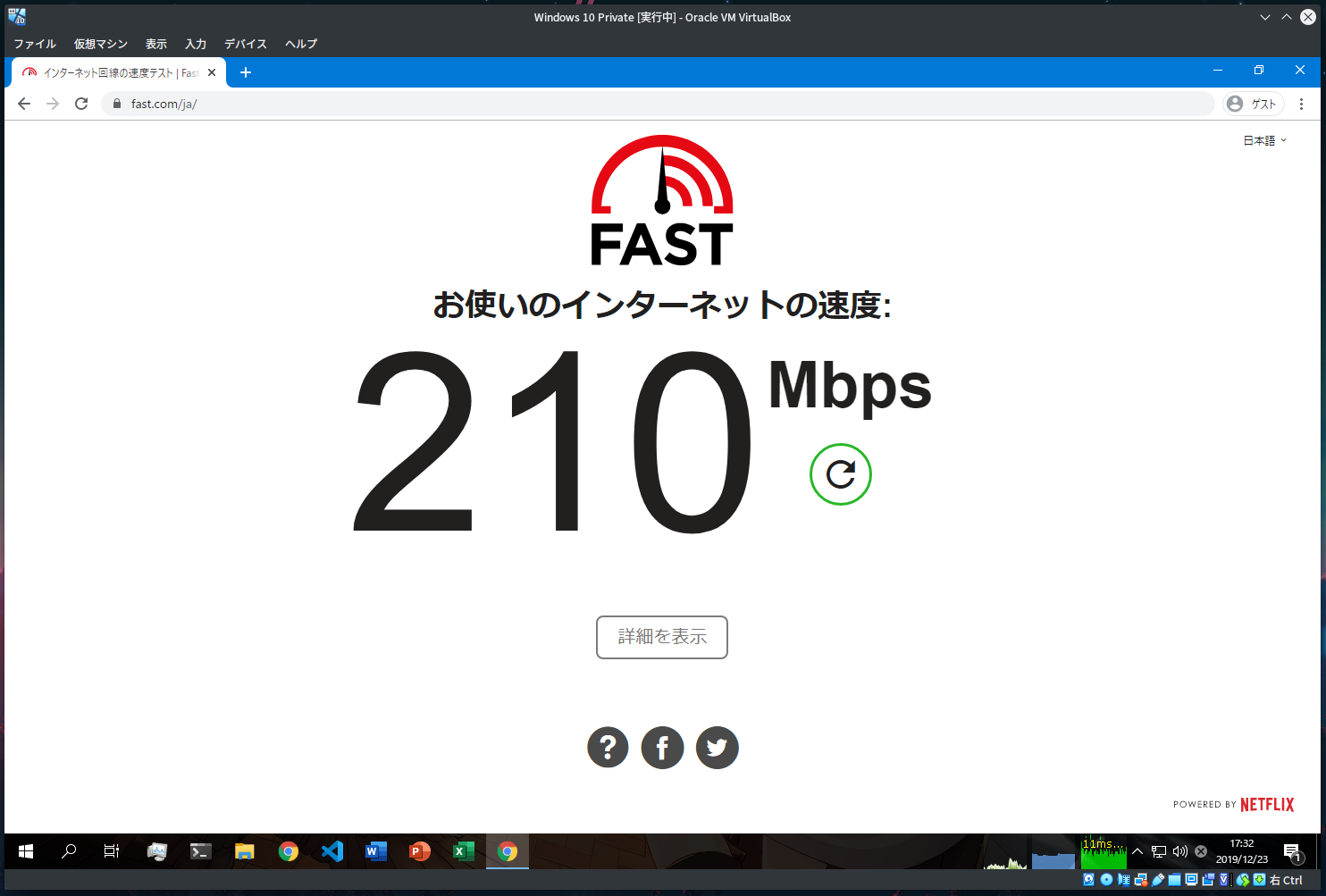The height and width of the screenshot is (896, 1326).
Task: Share result via the Facebook icon
Action: click(662, 748)
